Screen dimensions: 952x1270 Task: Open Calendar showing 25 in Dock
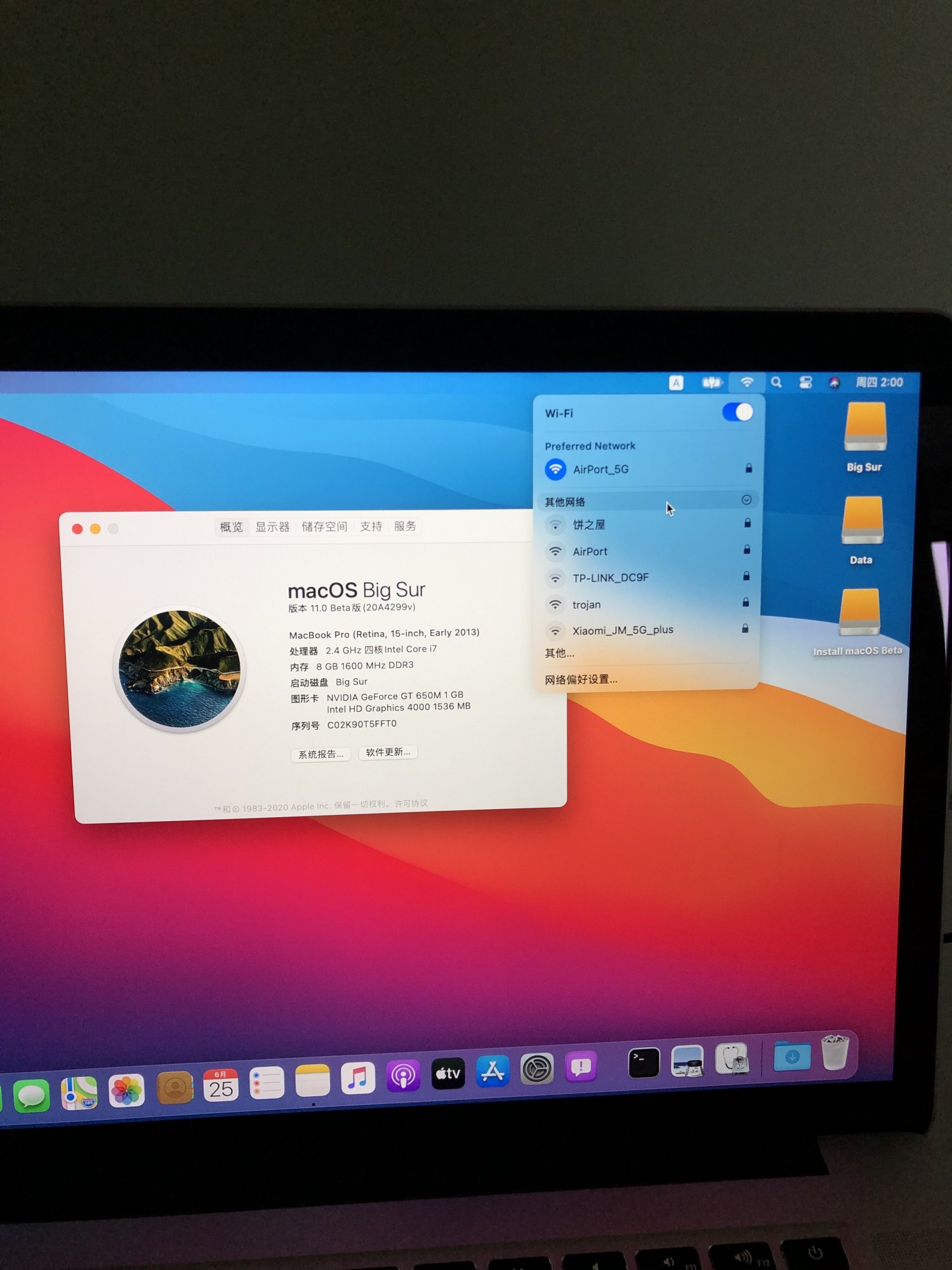(x=220, y=1086)
